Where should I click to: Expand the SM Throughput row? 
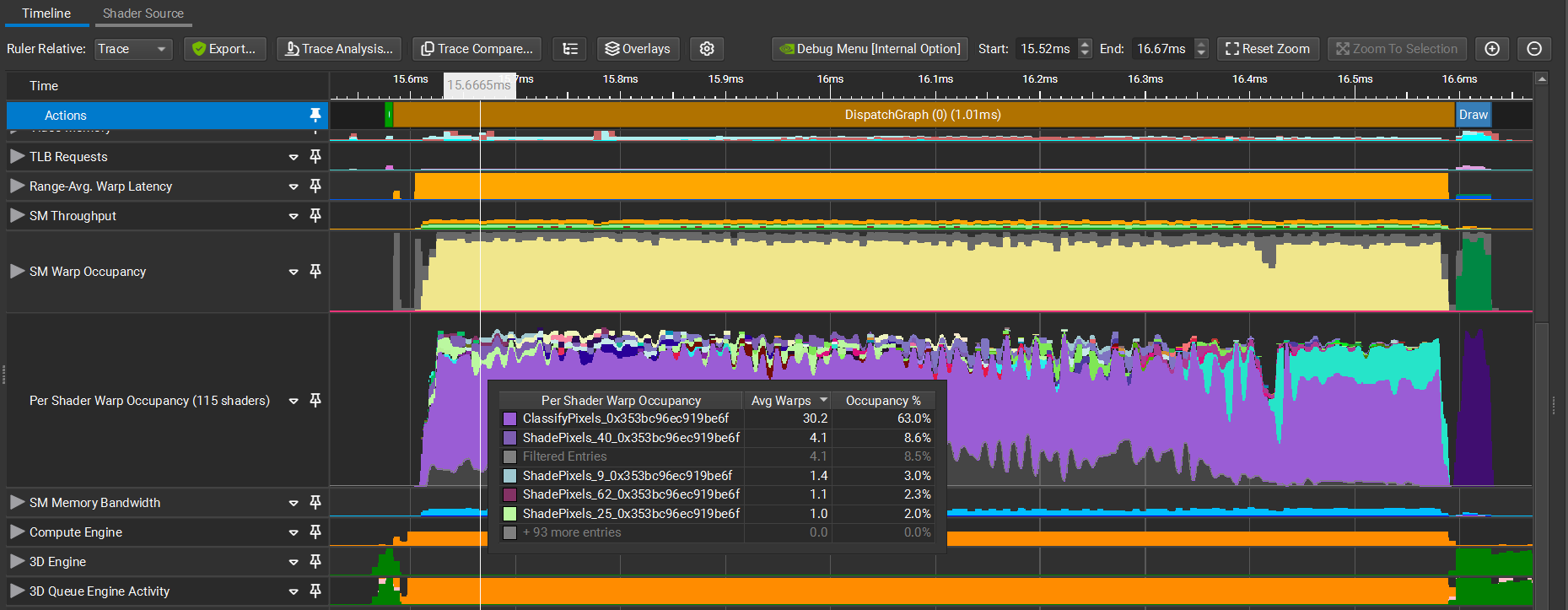17,215
